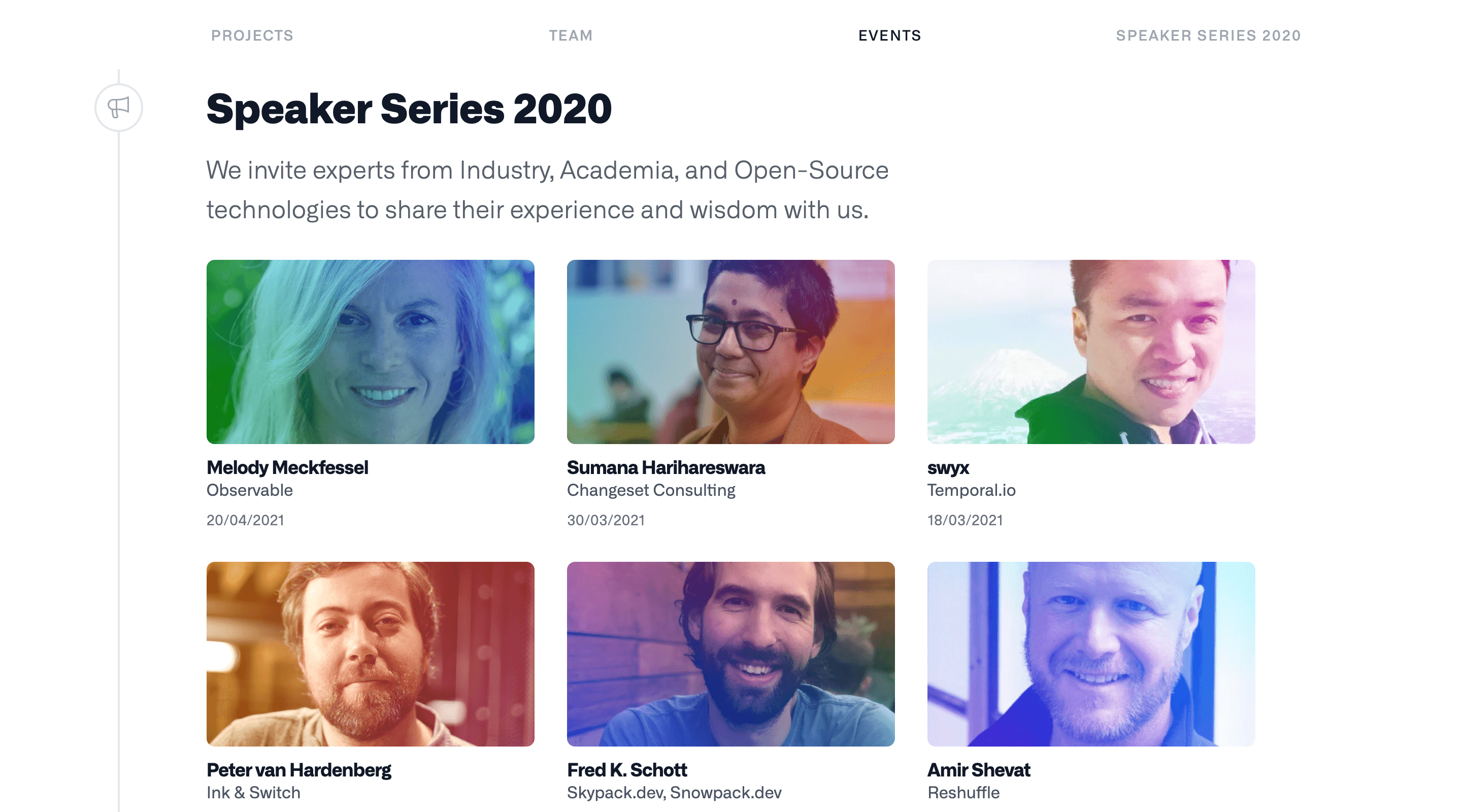1462x812 pixels.
Task: Click the Melody Meckfessel name link
Action: 287,467
